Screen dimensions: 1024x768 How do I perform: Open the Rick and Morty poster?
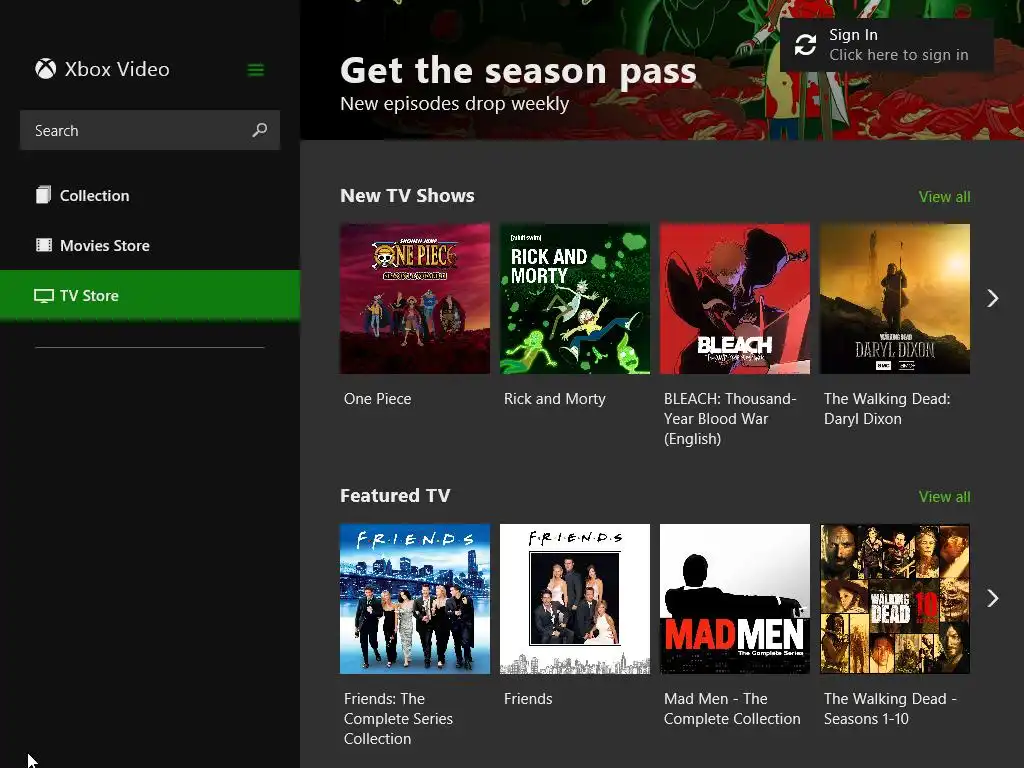click(575, 298)
